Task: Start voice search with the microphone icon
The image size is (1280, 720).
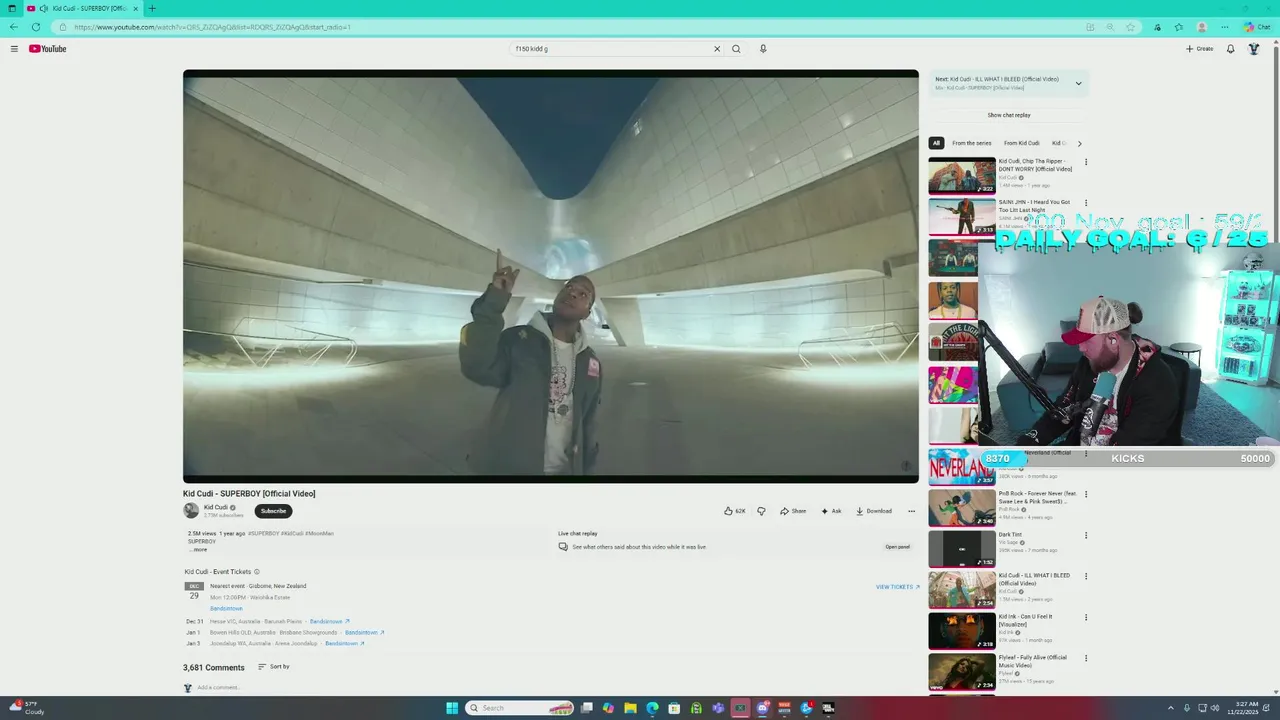Action: pyautogui.click(x=763, y=48)
